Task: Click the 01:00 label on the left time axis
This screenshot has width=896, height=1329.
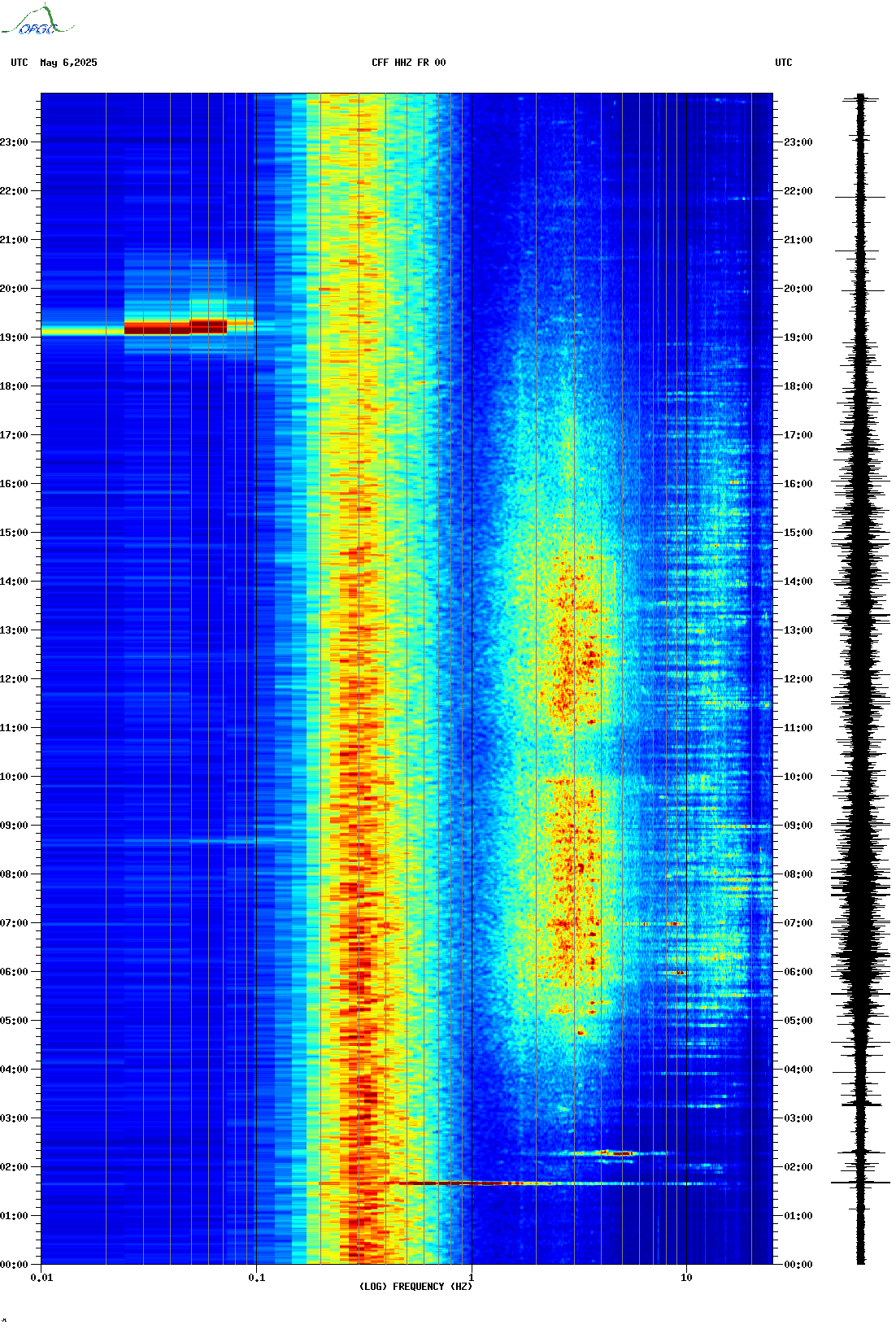Action: coord(14,1216)
